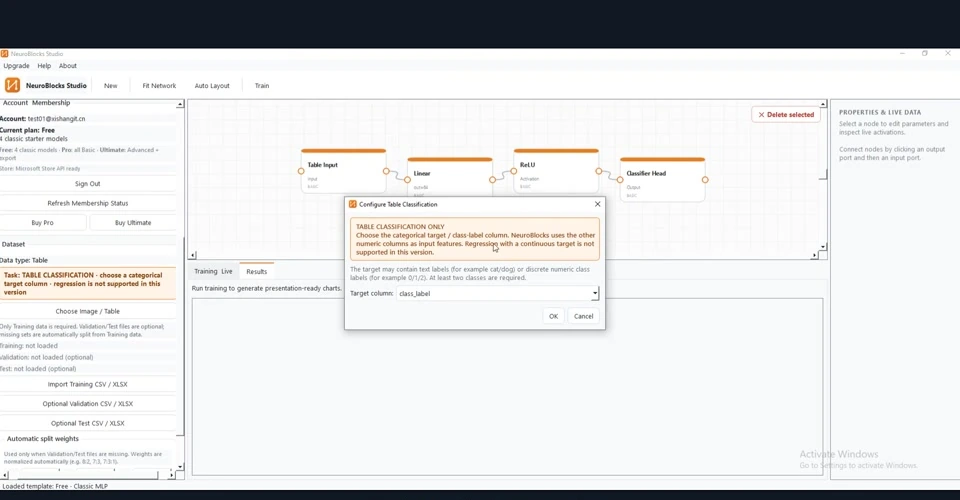960x500 pixels.
Task: Click canvas vertical scroll-up arrow
Action: click(x=823, y=105)
